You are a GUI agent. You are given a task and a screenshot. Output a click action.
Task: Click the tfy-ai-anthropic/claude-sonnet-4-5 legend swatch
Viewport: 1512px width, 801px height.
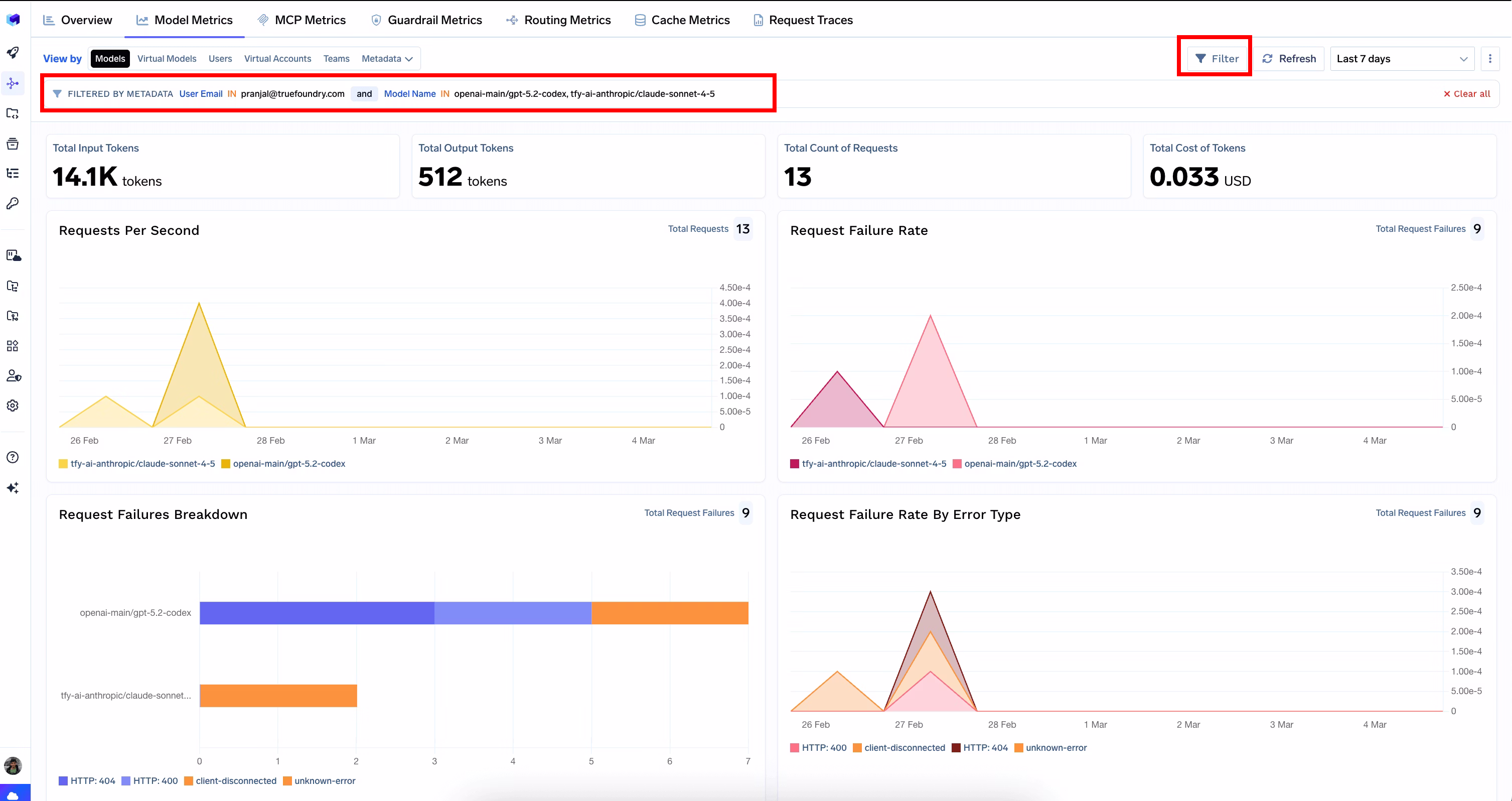63,463
